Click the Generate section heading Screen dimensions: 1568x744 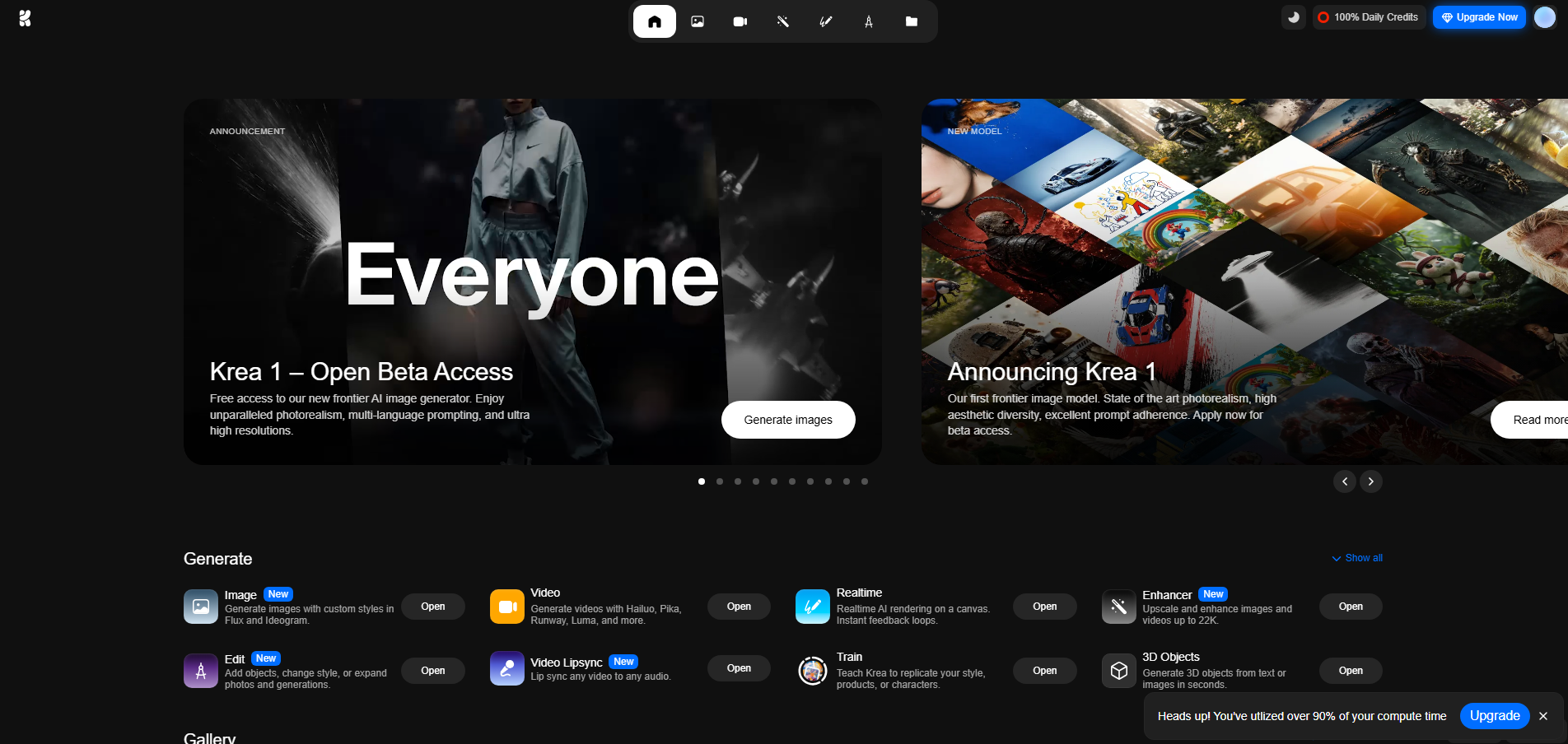(217, 559)
